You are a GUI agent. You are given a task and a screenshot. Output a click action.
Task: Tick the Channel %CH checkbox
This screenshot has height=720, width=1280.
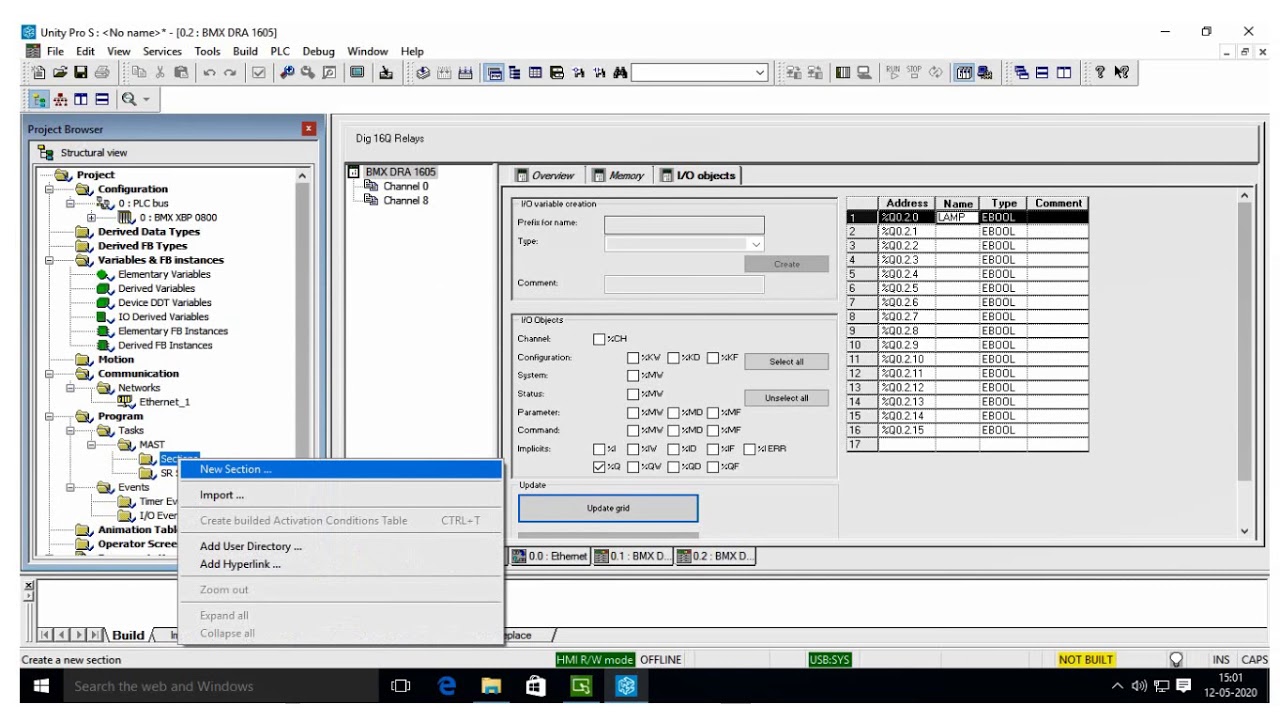click(599, 339)
